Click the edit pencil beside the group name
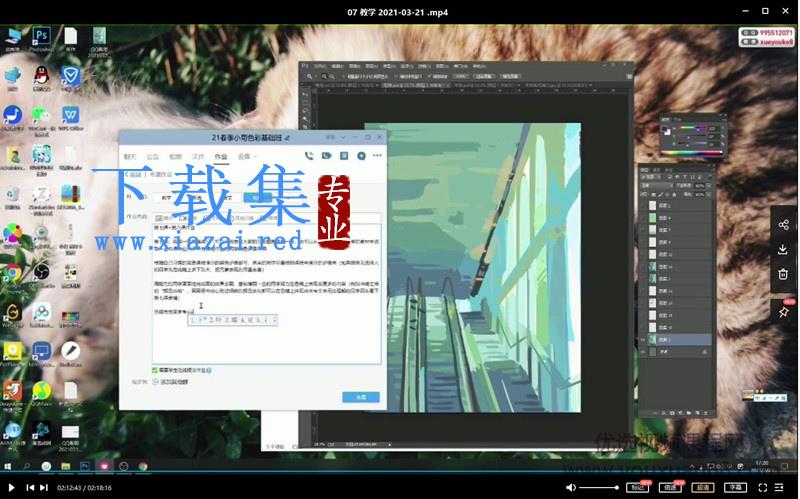 [287, 138]
